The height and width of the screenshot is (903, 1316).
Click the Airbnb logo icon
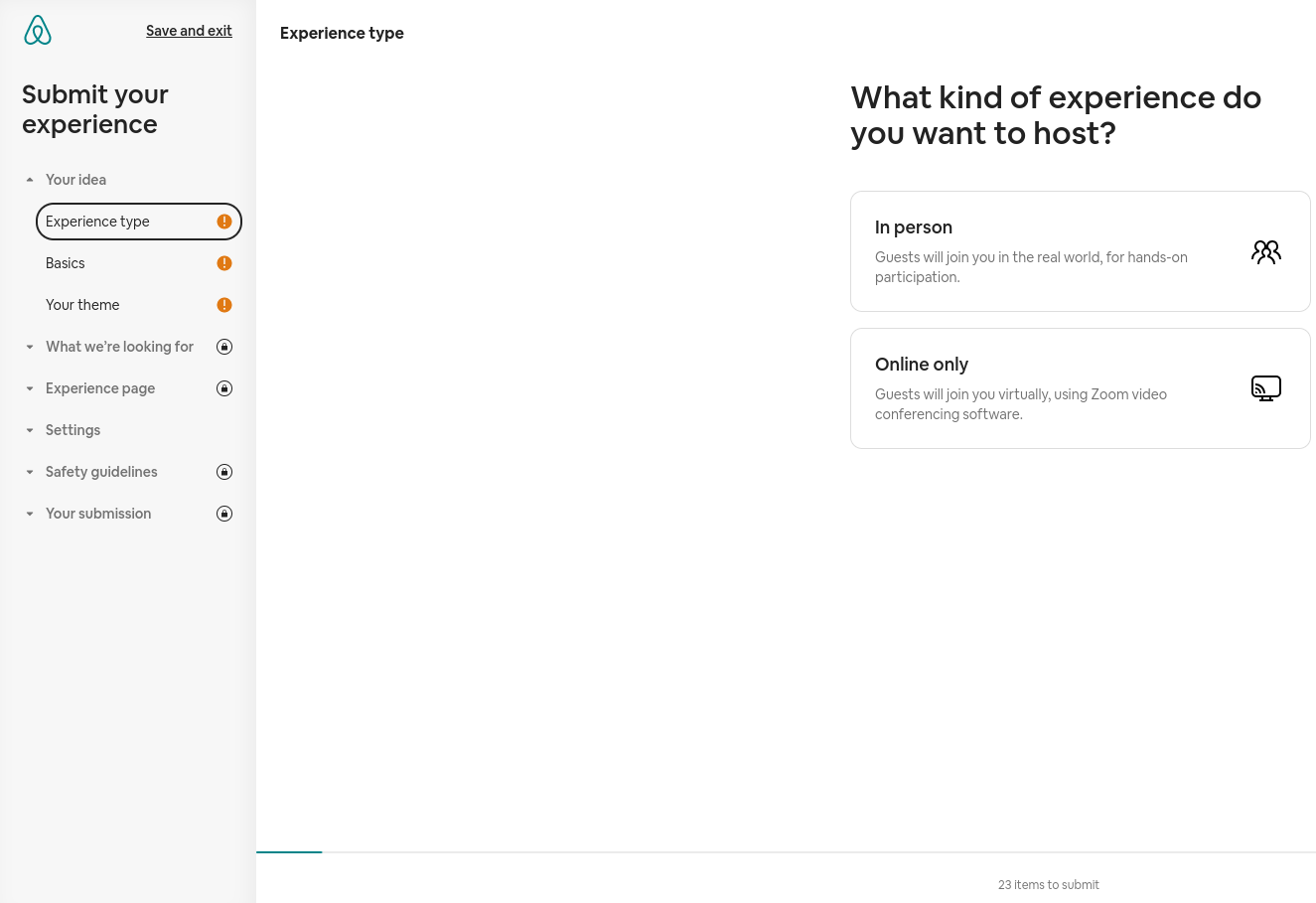tap(38, 31)
